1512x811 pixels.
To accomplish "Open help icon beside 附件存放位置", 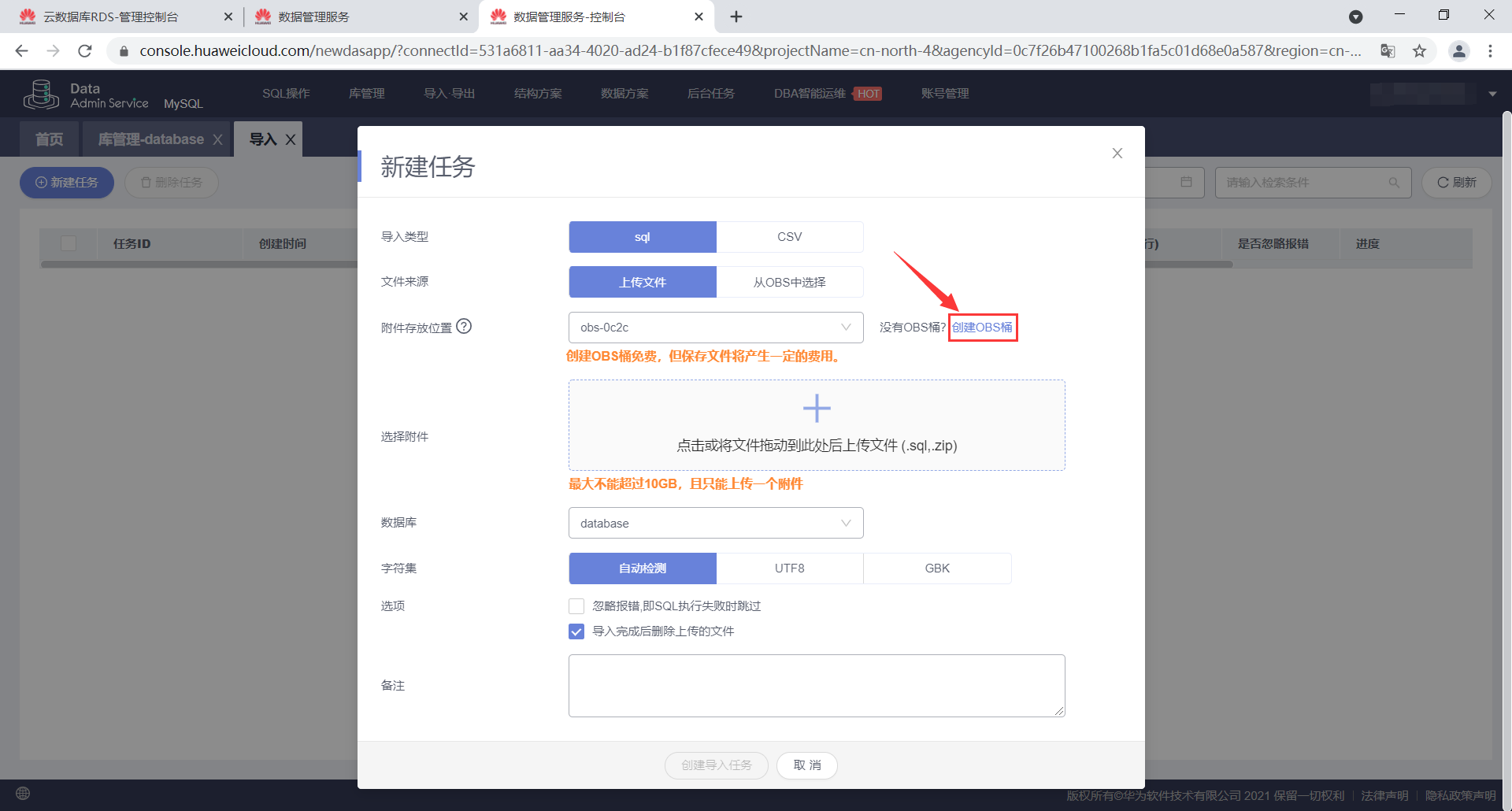I will (x=464, y=326).
